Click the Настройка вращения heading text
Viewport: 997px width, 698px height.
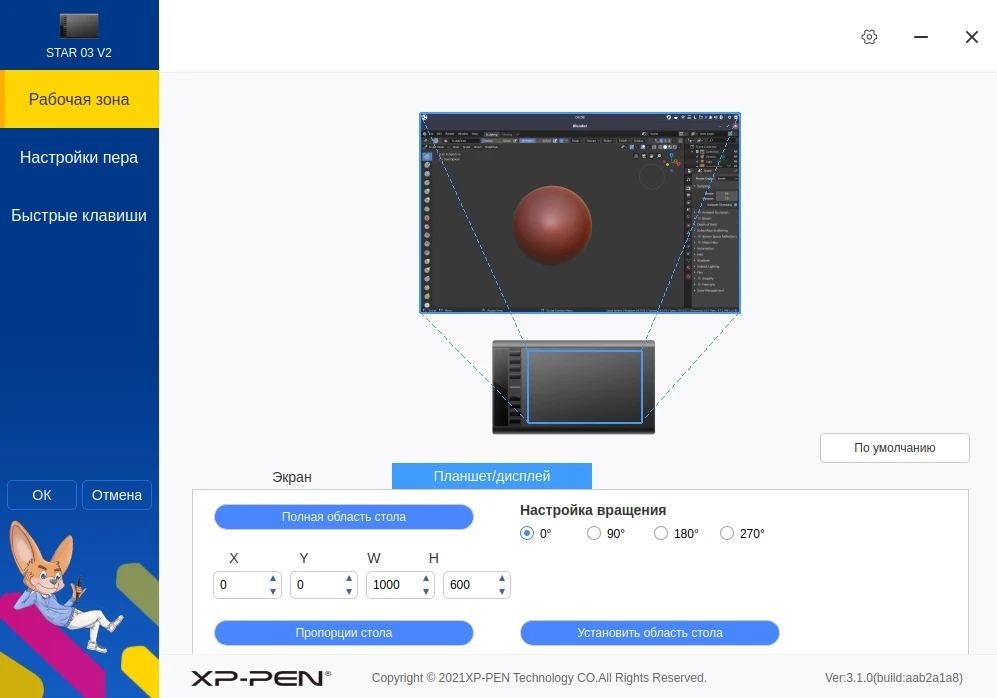(593, 510)
